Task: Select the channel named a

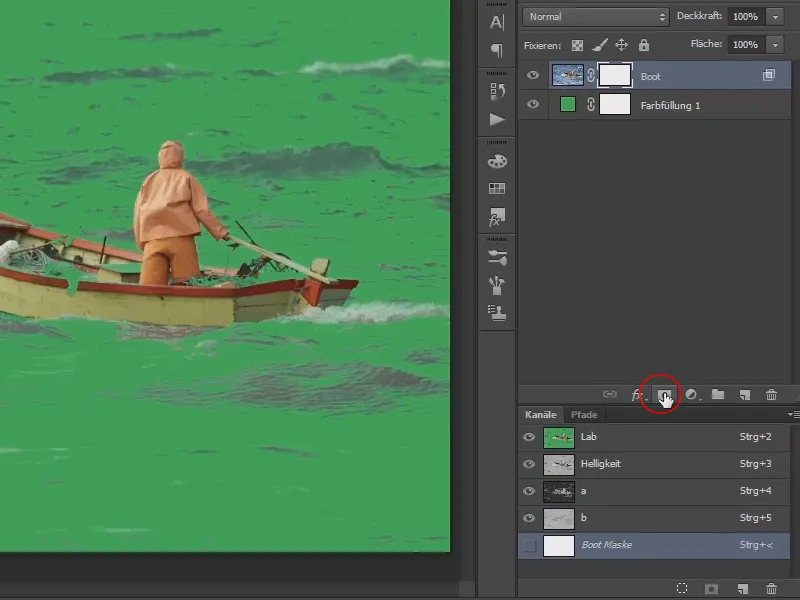Action: 654,491
